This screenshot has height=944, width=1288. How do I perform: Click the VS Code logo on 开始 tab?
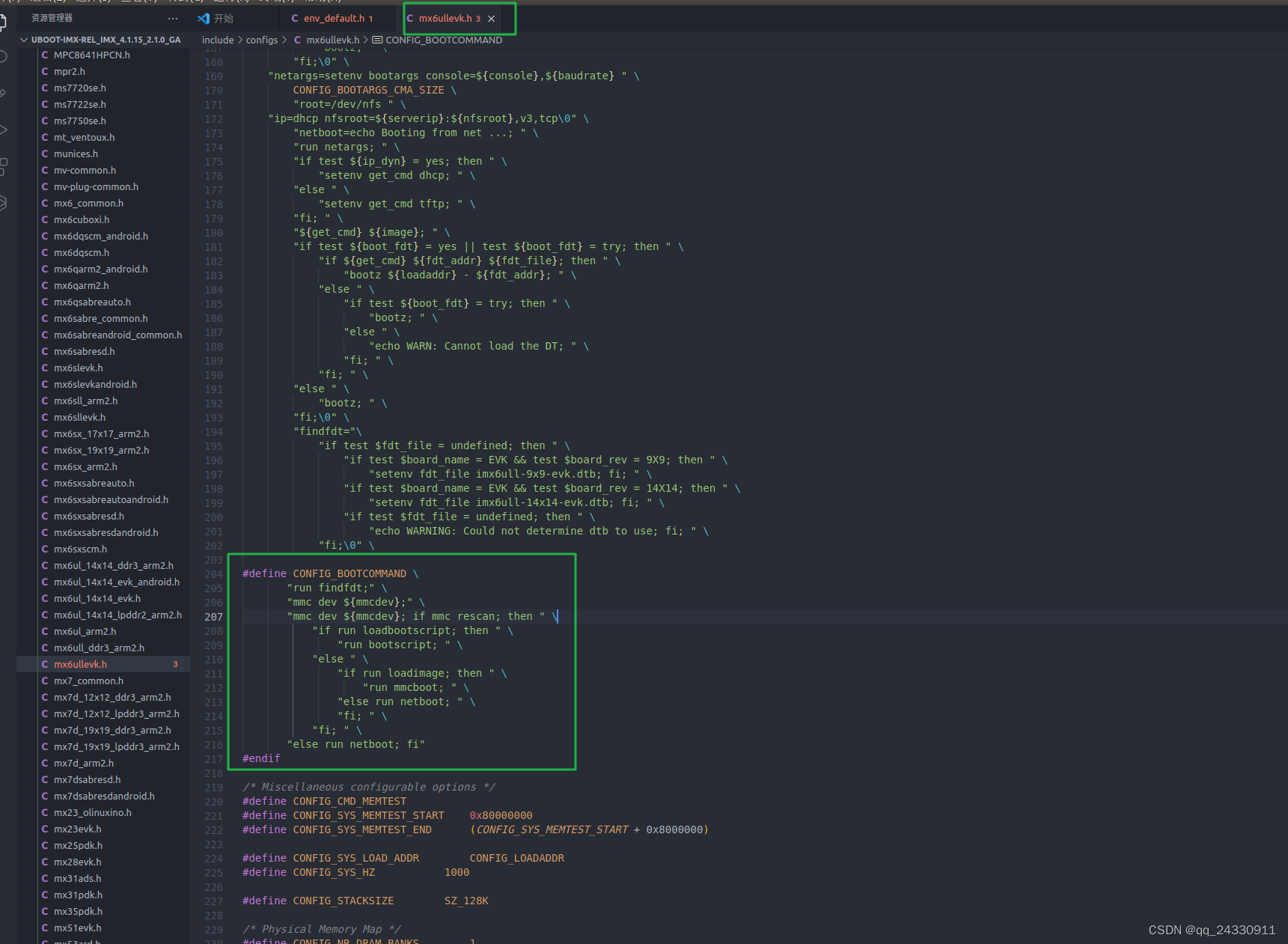pyautogui.click(x=203, y=17)
